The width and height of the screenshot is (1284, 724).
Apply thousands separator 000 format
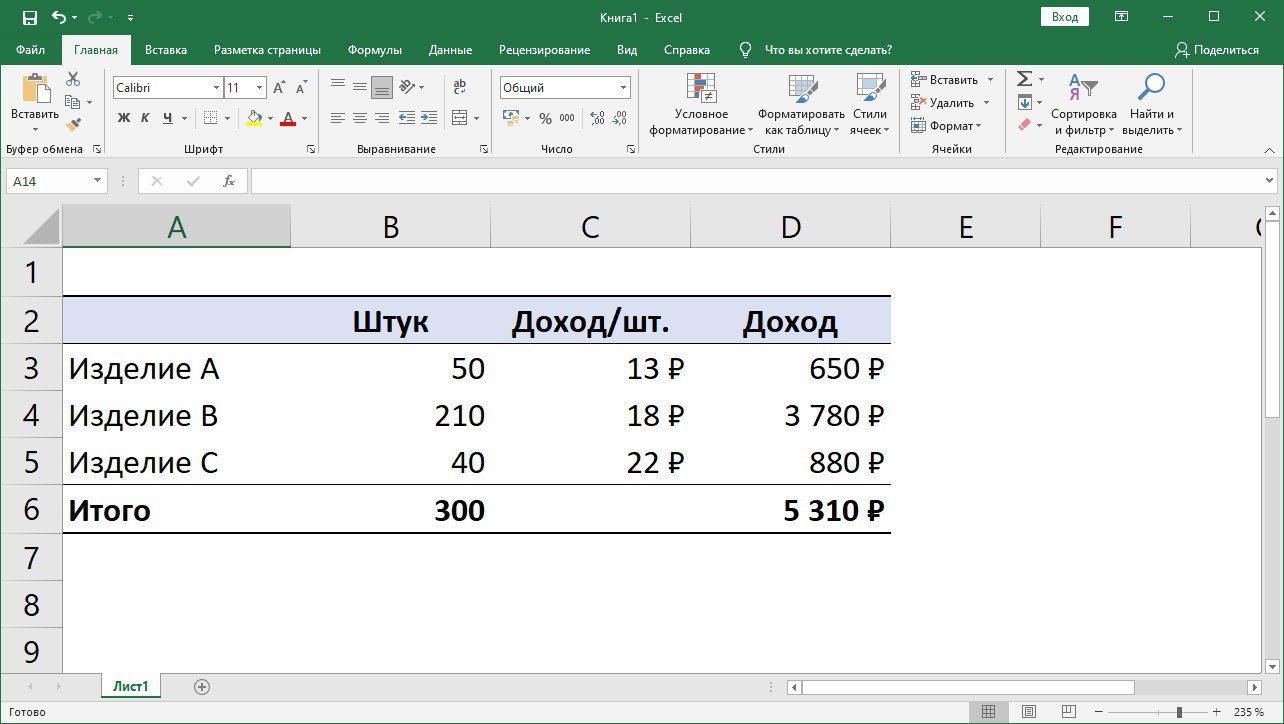tap(567, 118)
